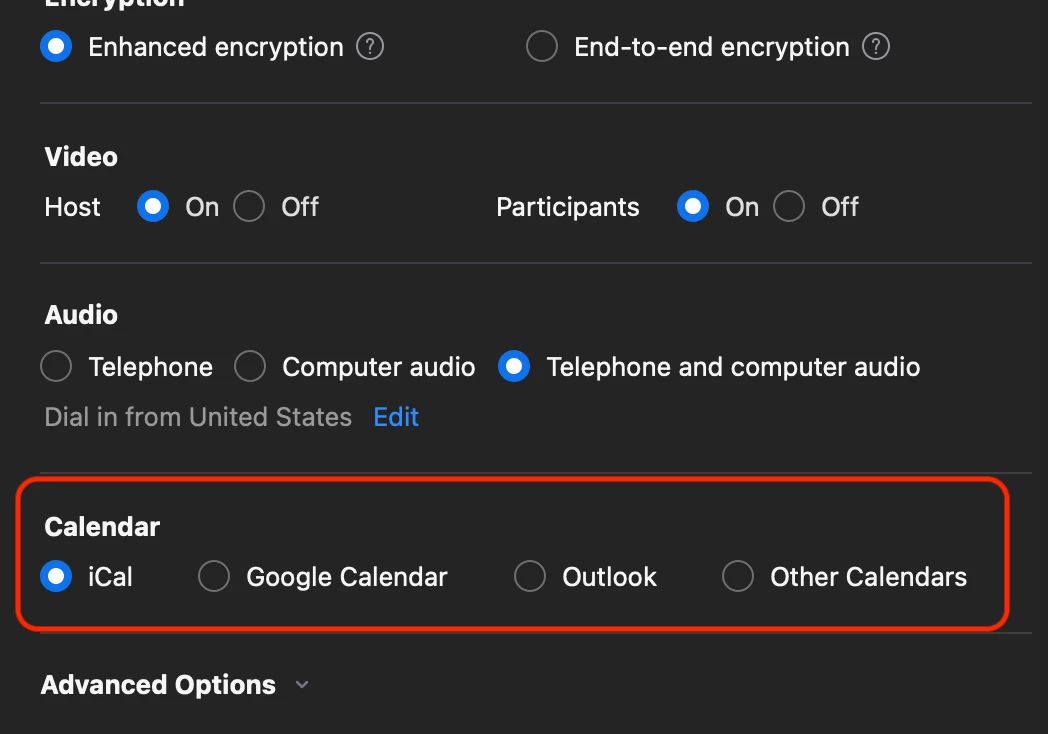This screenshot has height=734, width=1048.
Task: Choose Google Calendar option
Action: 214,577
